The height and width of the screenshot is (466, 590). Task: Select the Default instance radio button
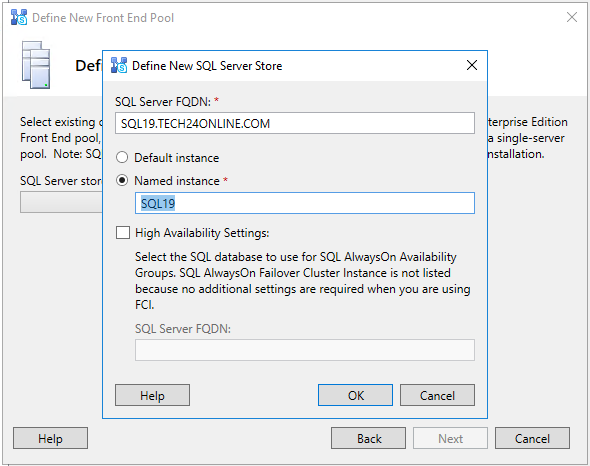(122, 157)
